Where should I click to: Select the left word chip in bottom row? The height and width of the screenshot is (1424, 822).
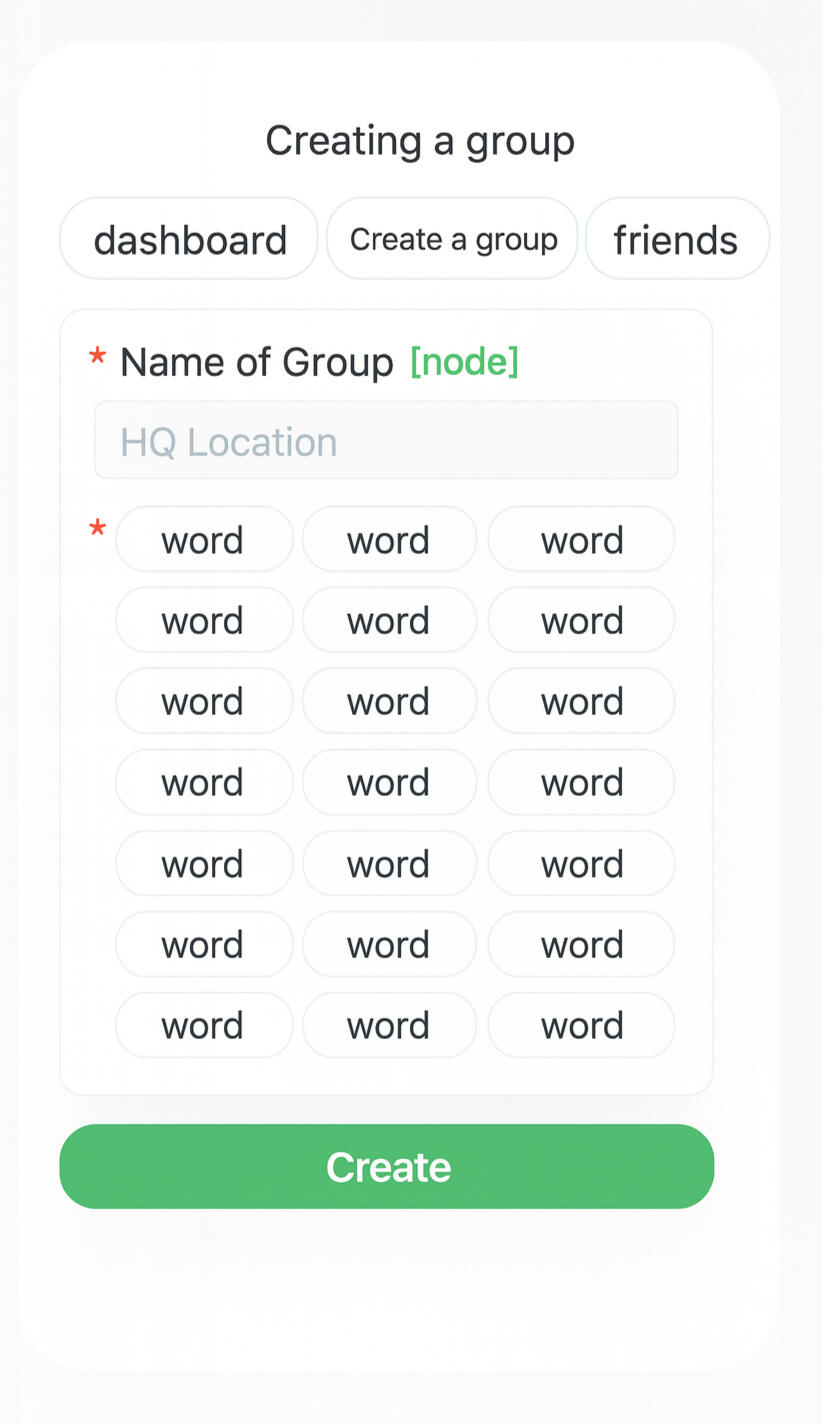point(204,1025)
